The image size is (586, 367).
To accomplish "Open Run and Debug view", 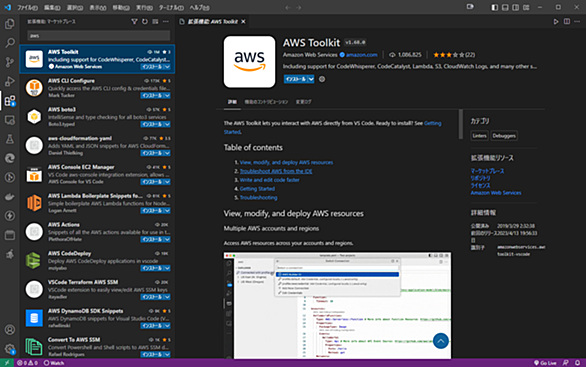I will pyautogui.click(x=10, y=81).
